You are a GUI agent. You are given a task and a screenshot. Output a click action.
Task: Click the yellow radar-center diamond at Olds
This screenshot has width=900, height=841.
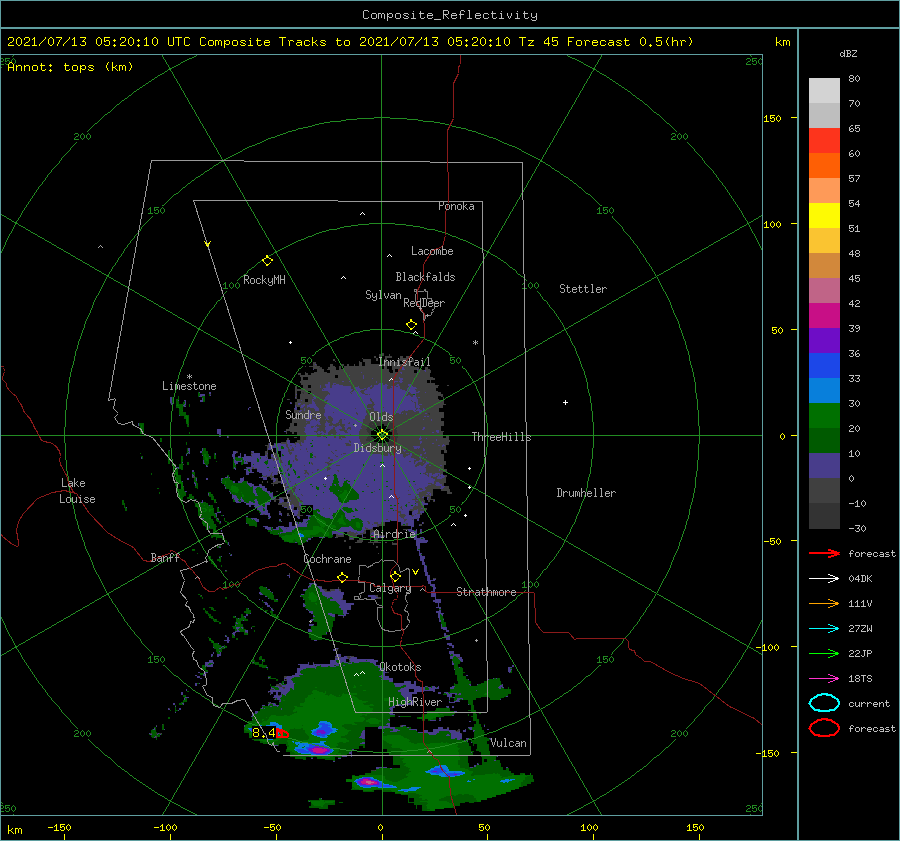[x=382, y=435]
